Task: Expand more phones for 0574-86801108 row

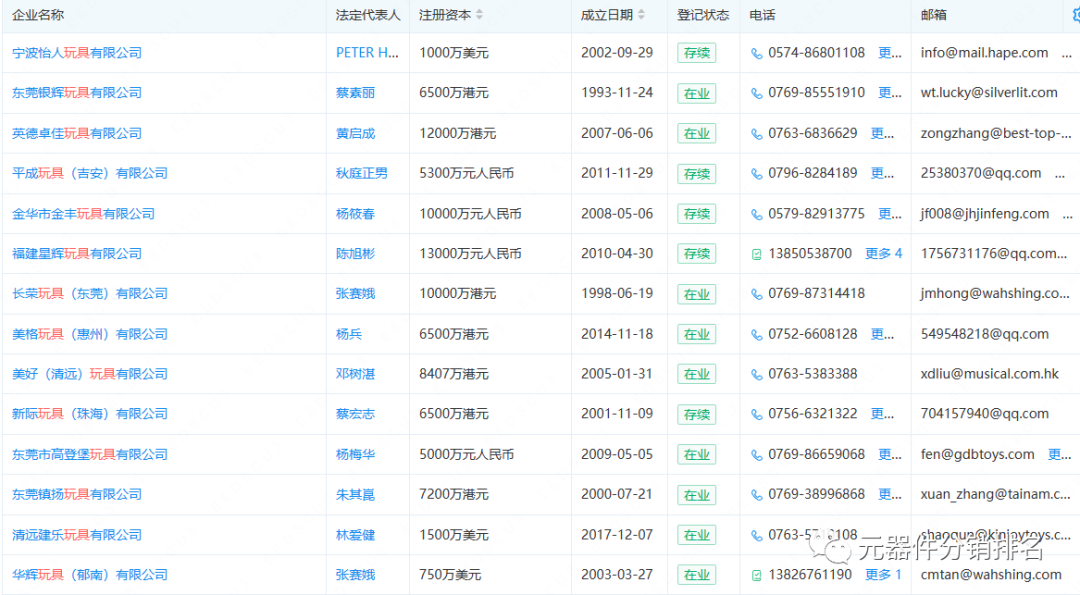Action: click(x=890, y=52)
